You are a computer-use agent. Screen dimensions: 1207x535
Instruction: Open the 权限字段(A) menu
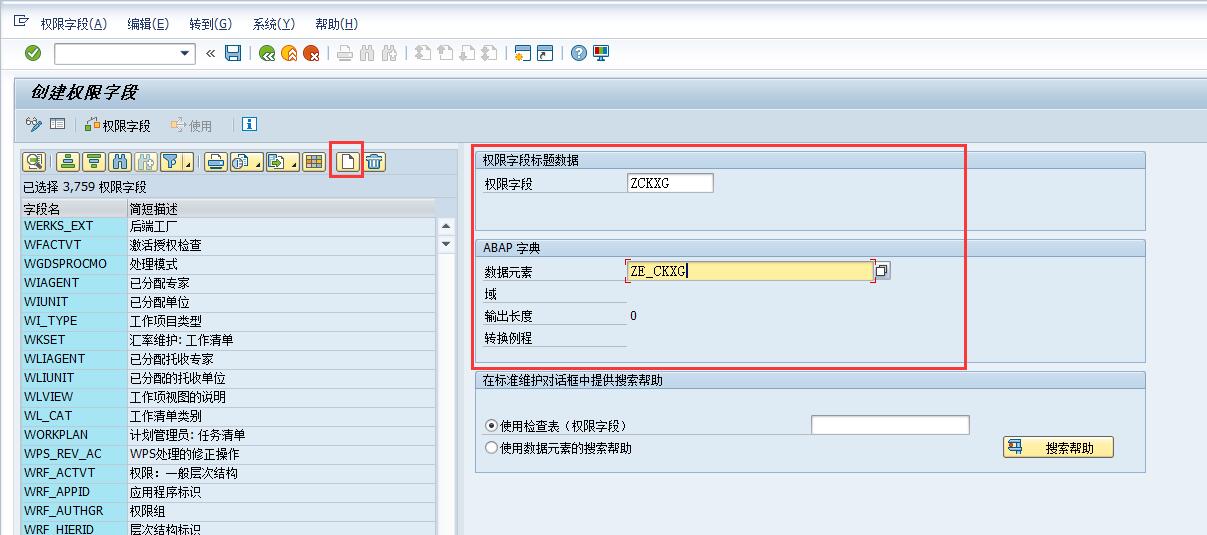pos(73,24)
